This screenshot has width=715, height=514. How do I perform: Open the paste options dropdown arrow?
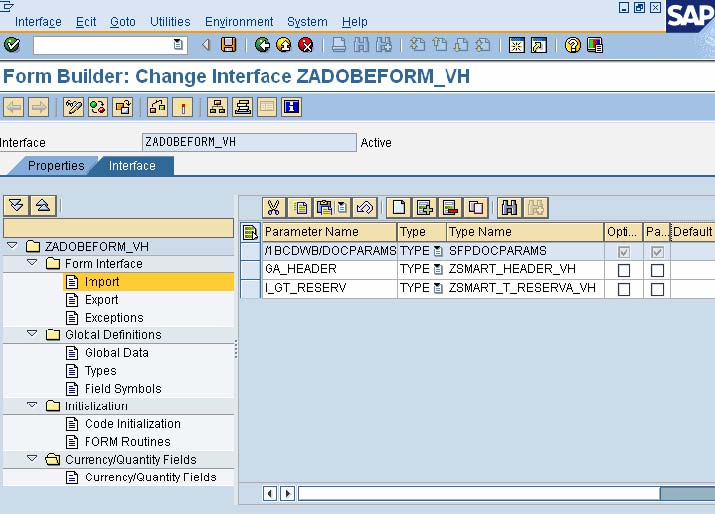(342, 208)
